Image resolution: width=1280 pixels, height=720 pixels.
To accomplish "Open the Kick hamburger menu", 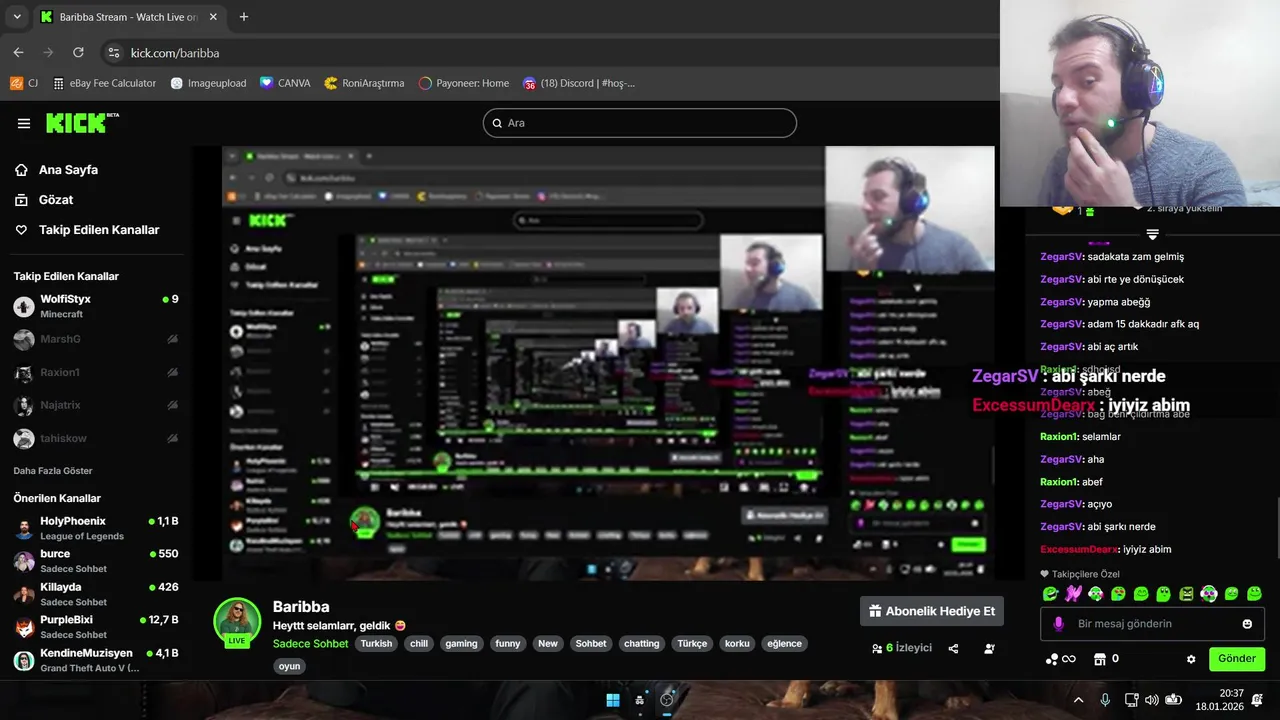I will pos(24,123).
